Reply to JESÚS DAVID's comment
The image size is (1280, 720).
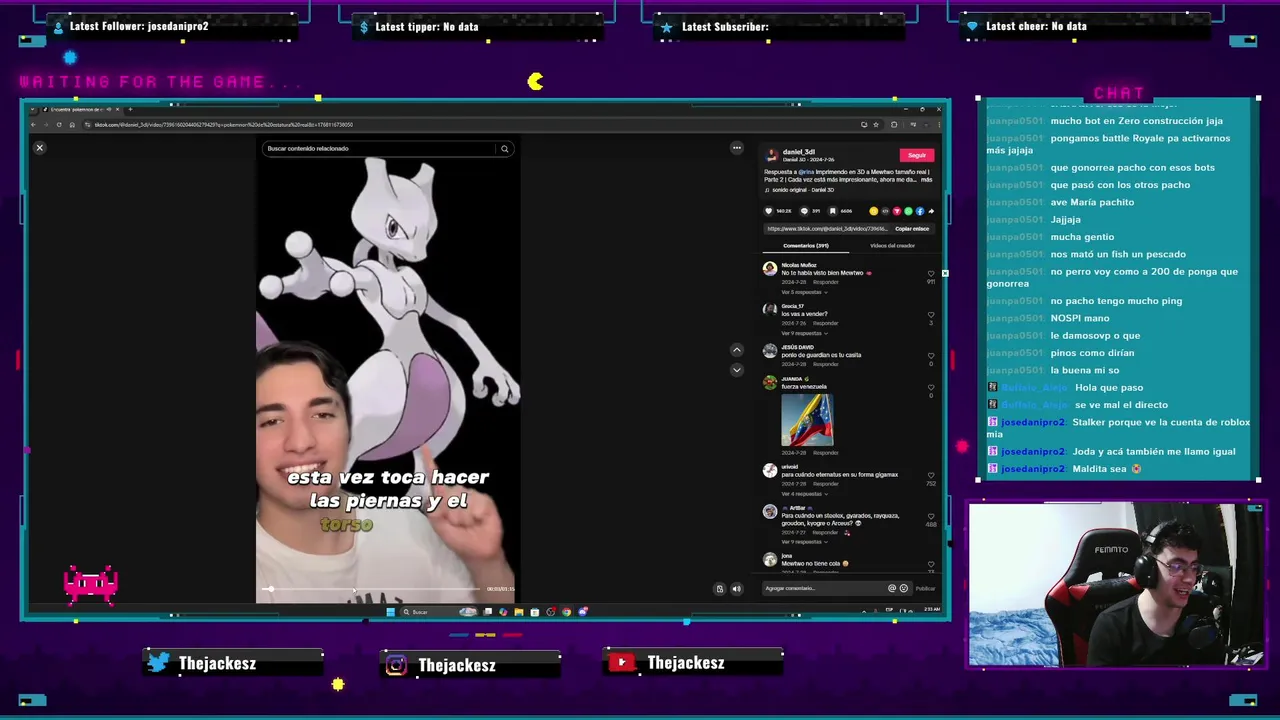point(825,364)
